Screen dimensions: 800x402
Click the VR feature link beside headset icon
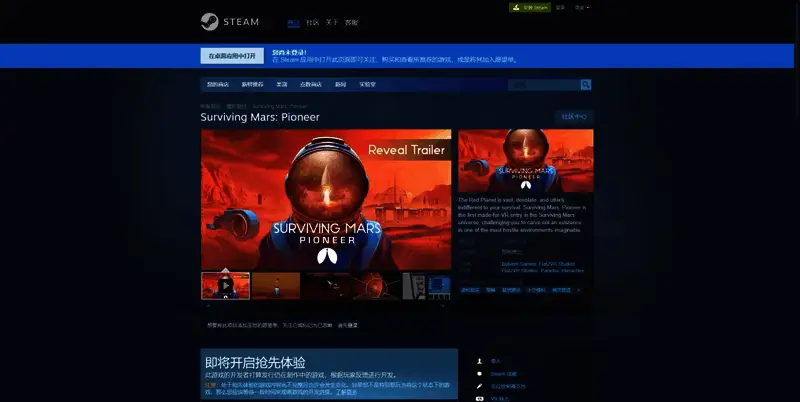coord(499,398)
